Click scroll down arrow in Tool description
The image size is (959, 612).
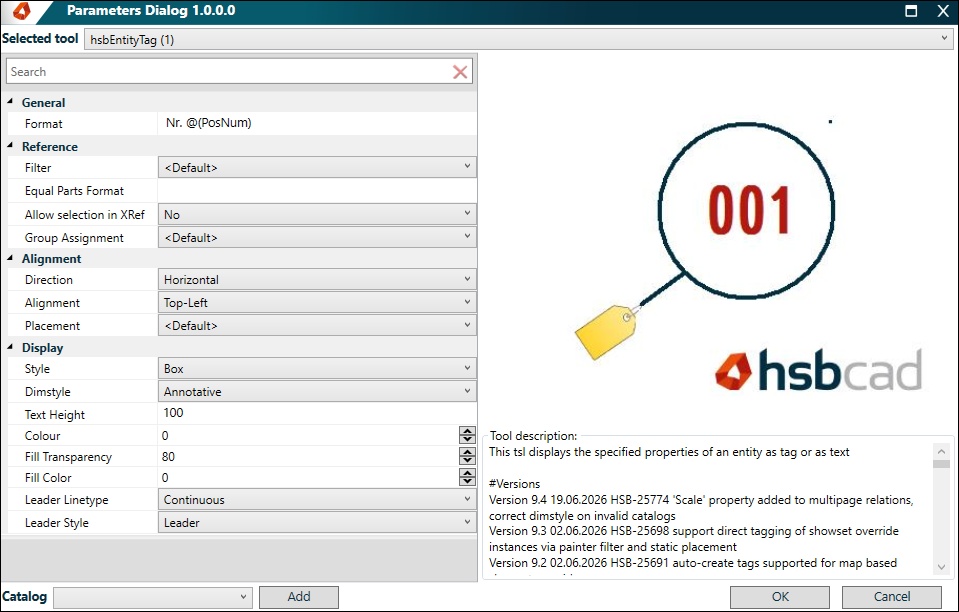coord(941,567)
